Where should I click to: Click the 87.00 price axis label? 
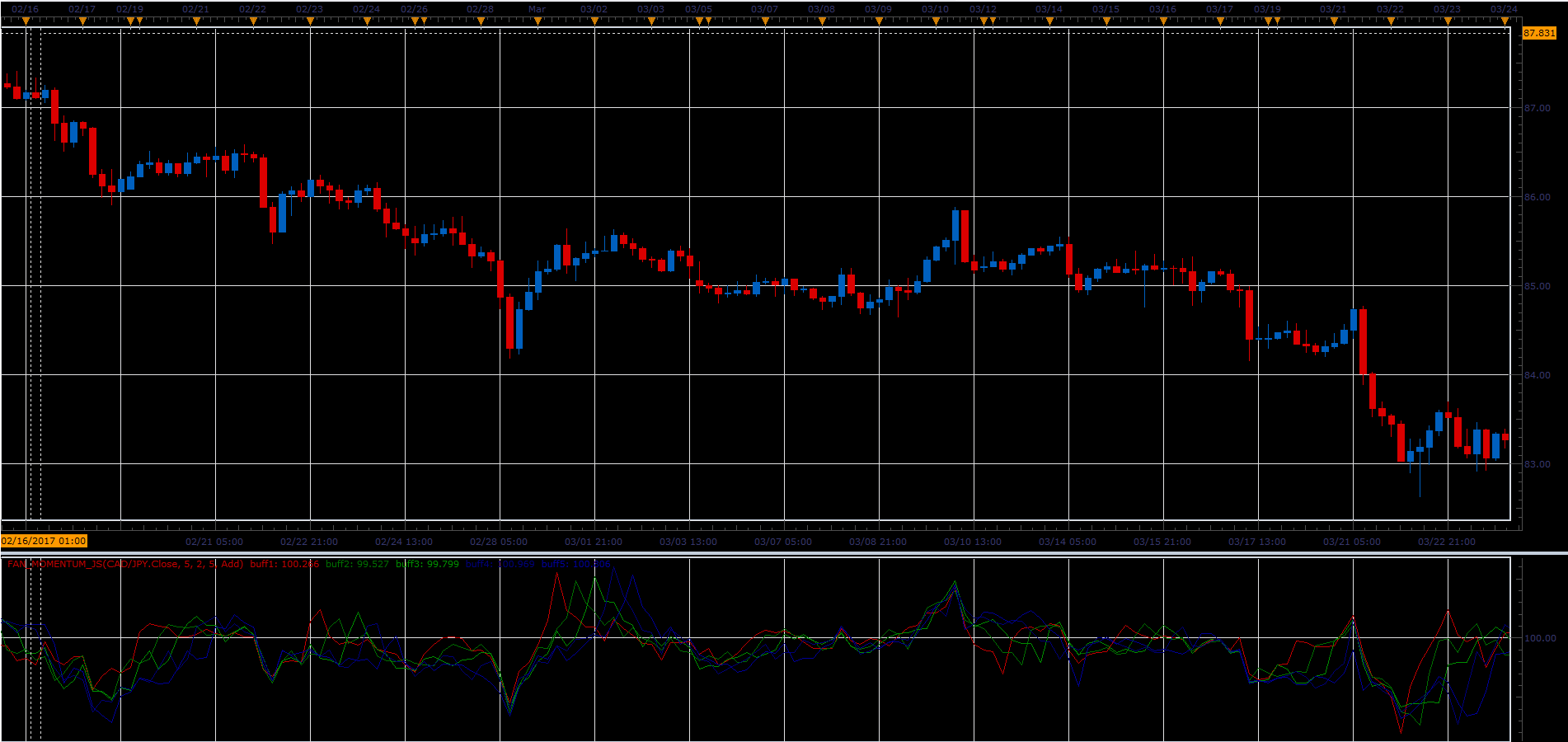tap(1537, 108)
